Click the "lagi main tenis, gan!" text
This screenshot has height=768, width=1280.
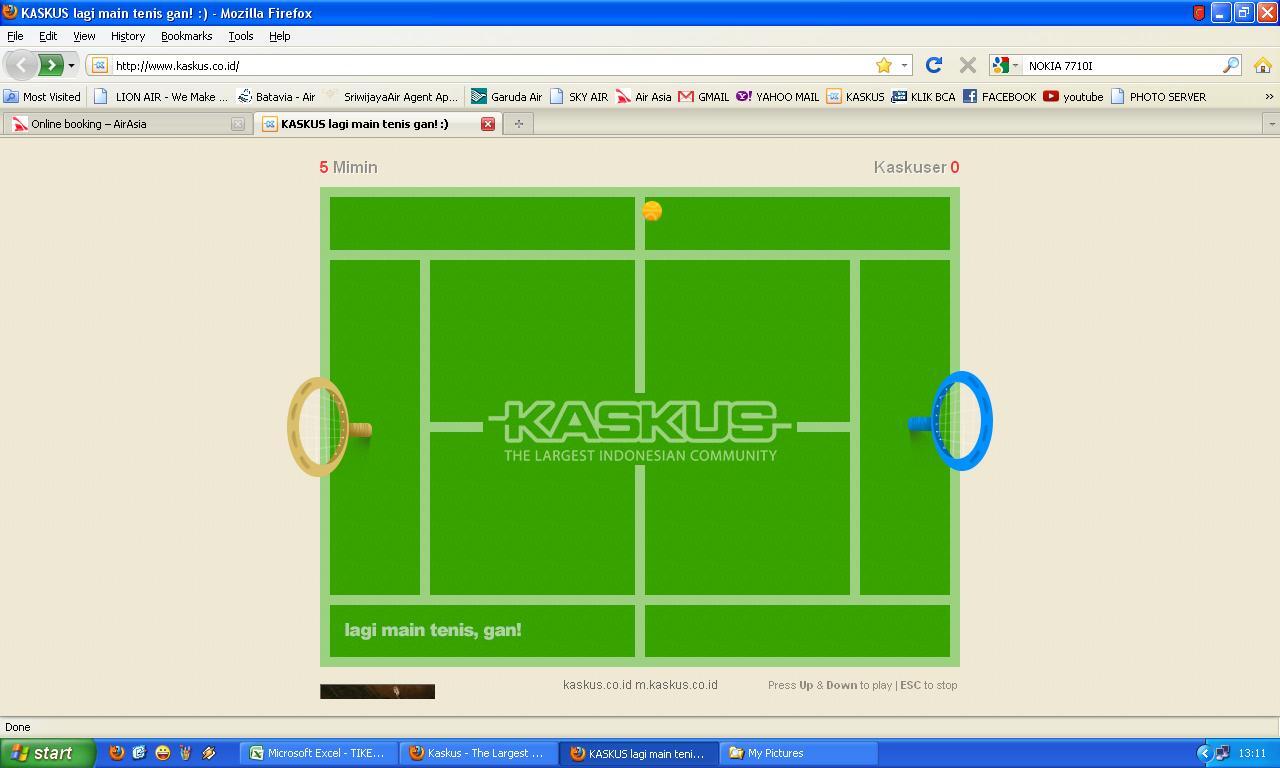[x=433, y=630]
